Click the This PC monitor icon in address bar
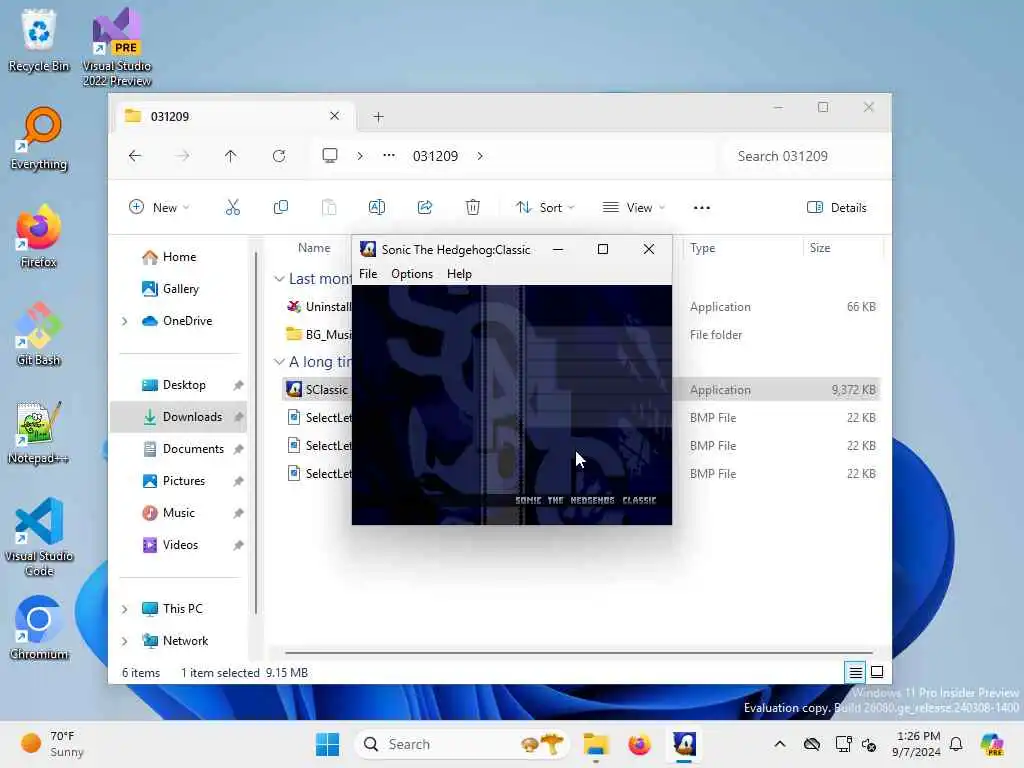 pyautogui.click(x=330, y=155)
